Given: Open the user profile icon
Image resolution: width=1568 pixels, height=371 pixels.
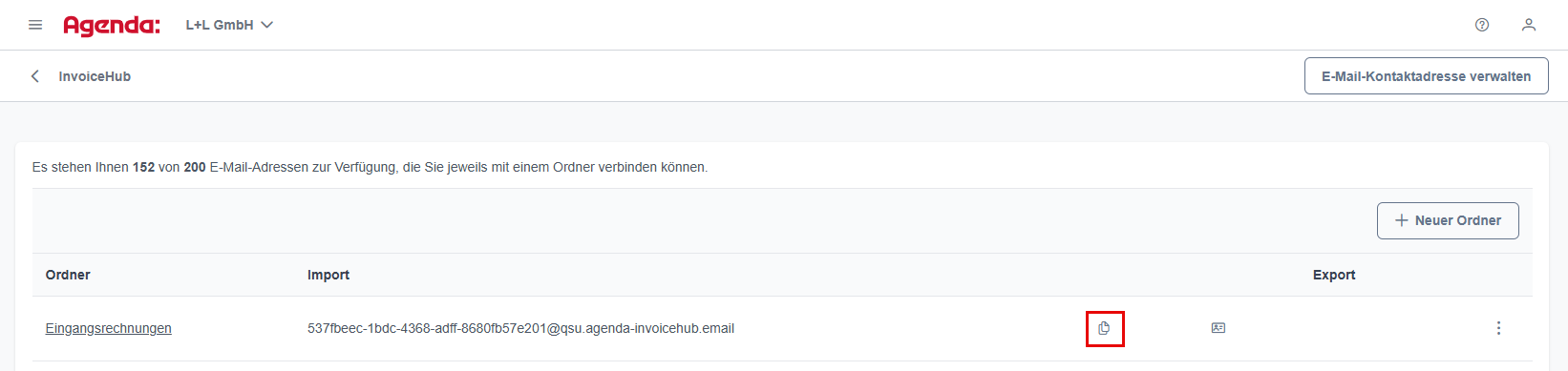Looking at the screenshot, I should (1529, 25).
